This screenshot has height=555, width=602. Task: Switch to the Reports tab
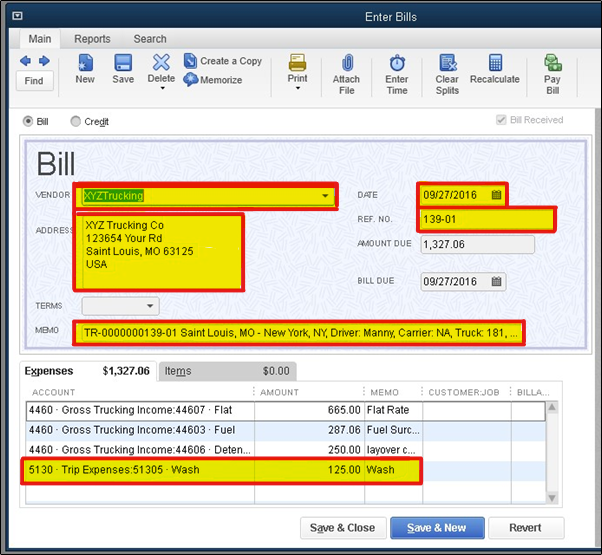pyautogui.click(x=92, y=39)
